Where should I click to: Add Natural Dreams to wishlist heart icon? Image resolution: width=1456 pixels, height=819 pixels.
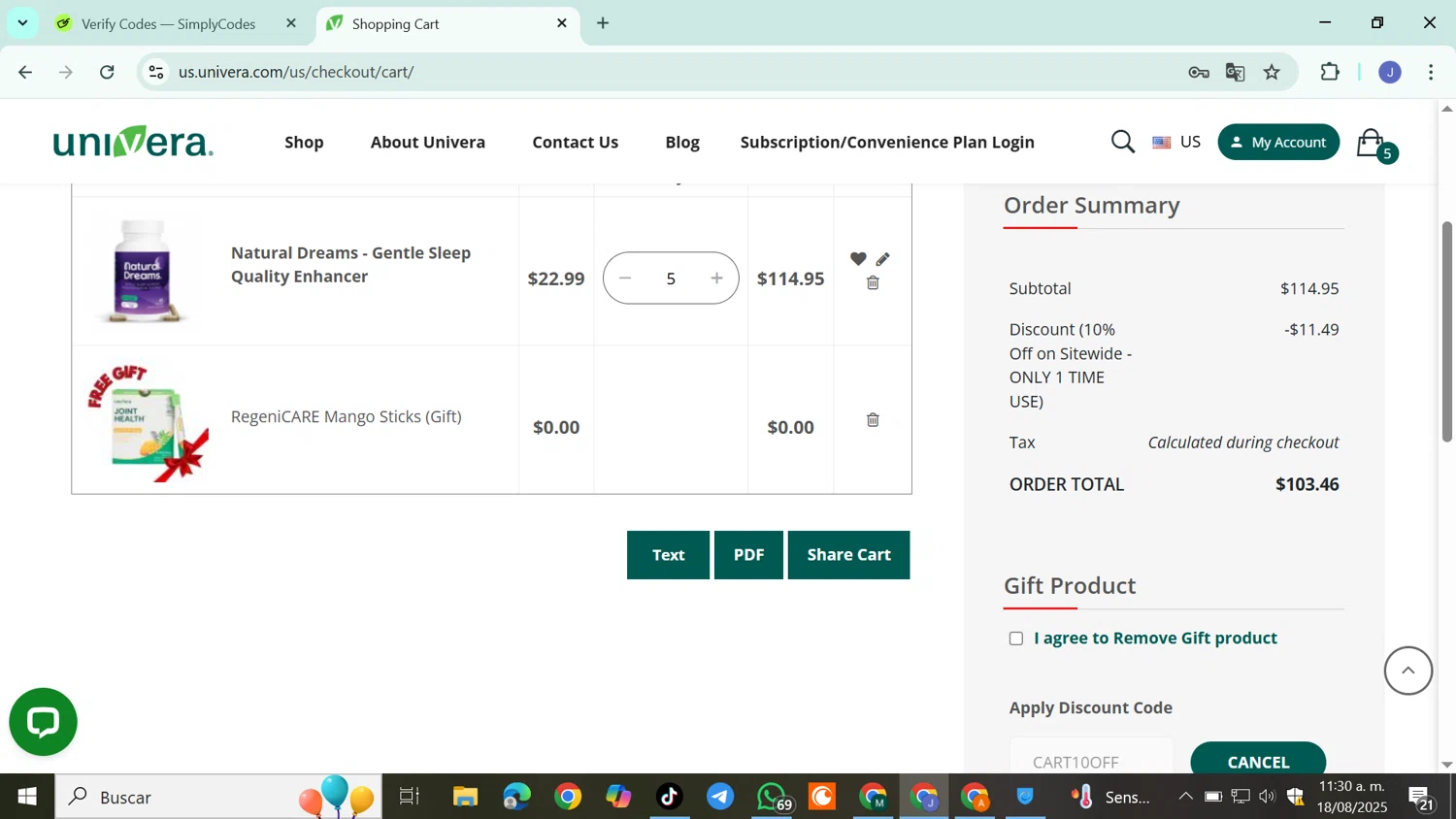click(x=858, y=259)
